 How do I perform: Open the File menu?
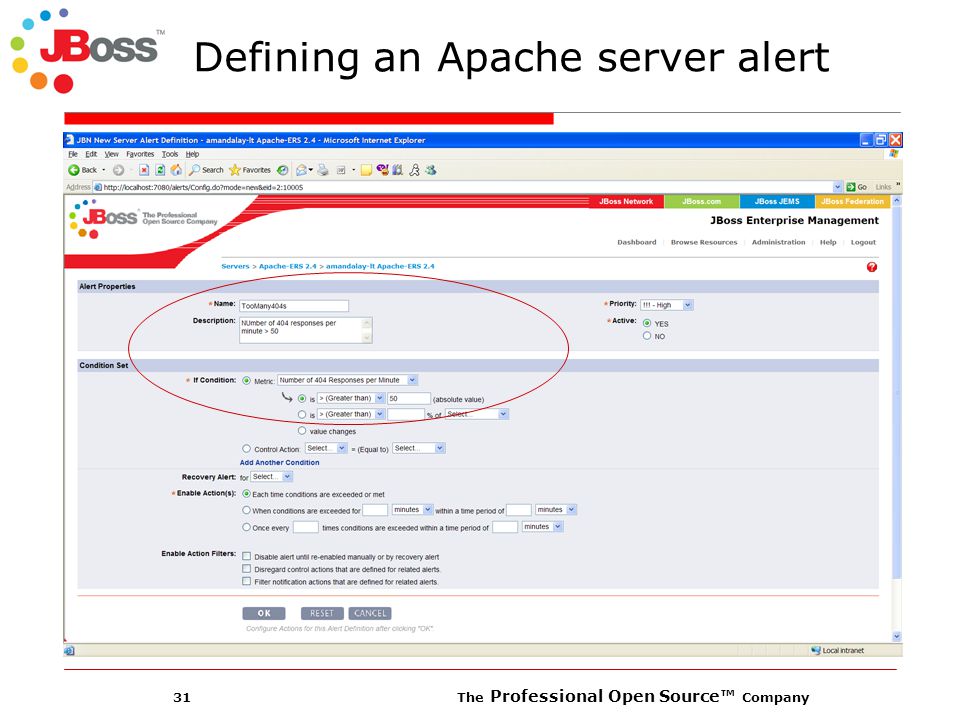73,154
